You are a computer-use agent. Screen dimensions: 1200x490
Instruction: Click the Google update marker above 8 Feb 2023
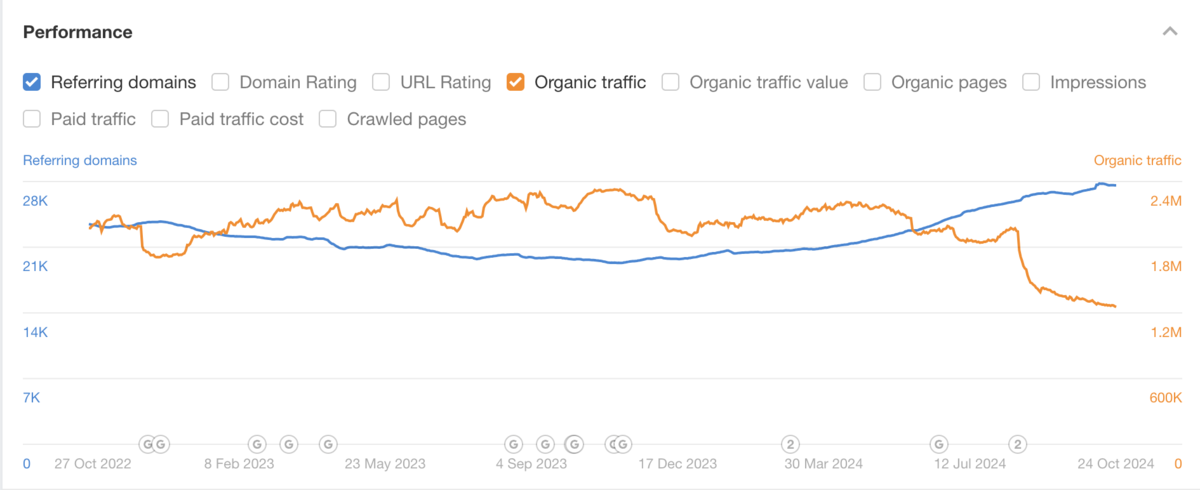click(x=256, y=443)
